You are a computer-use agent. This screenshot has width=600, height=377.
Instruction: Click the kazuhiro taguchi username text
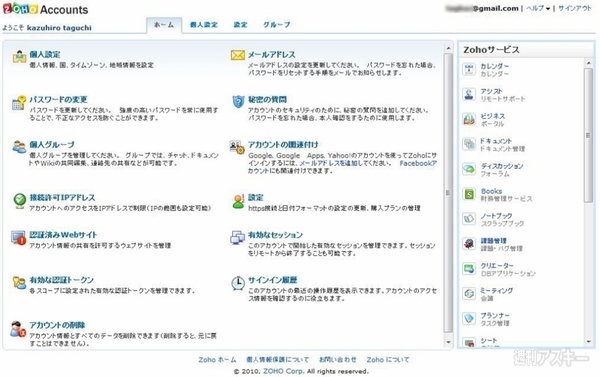click(x=59, y=28)
